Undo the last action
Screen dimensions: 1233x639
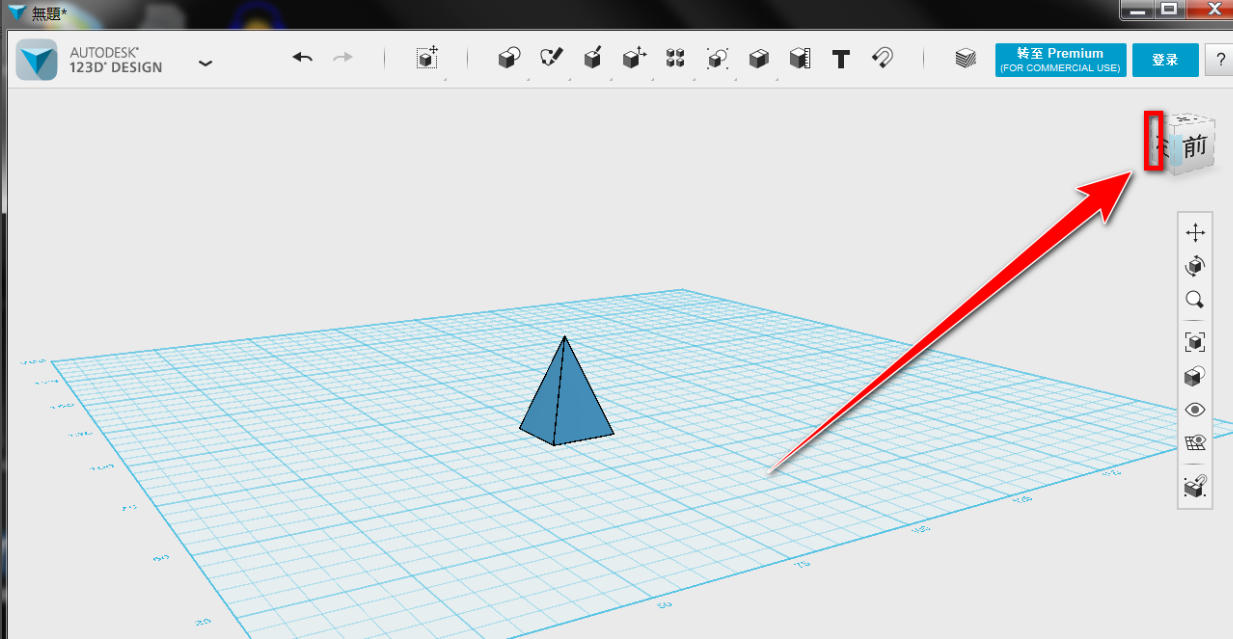[x=302, y=58]
